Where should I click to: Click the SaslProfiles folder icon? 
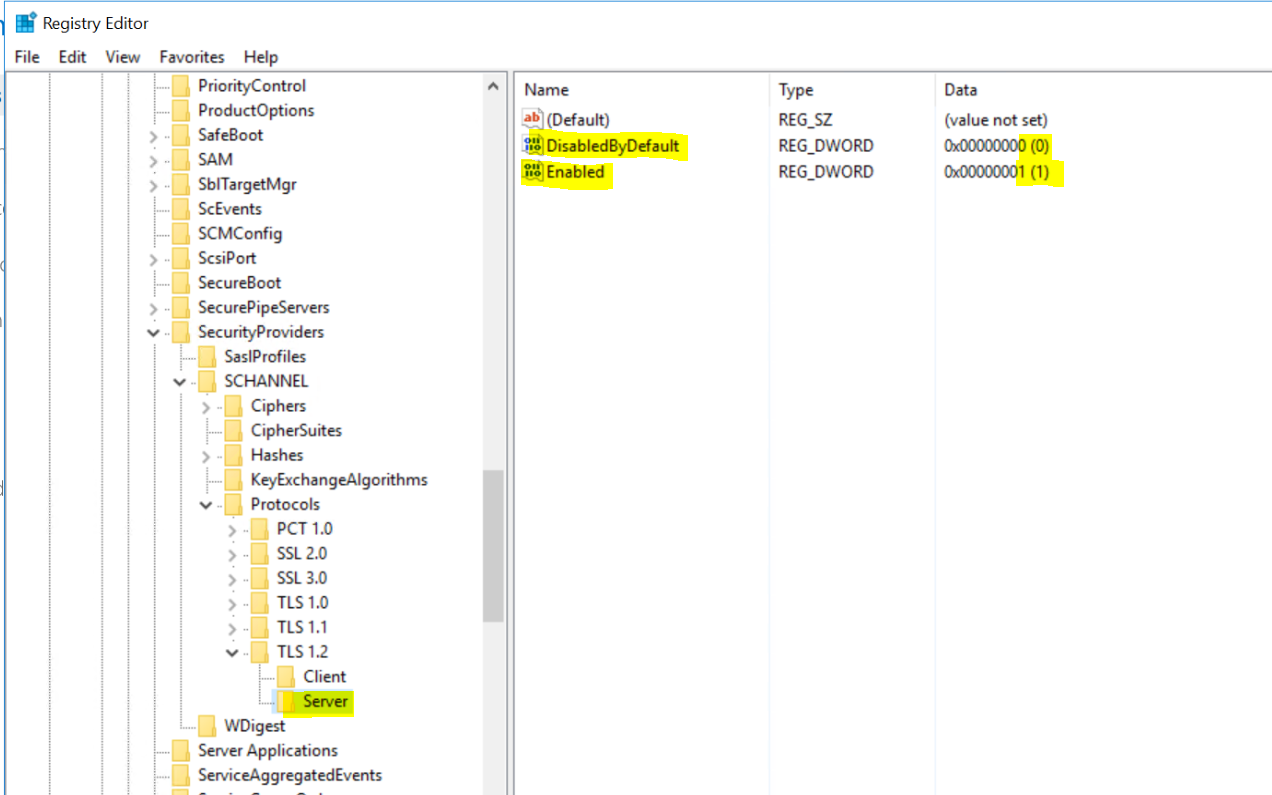tap(207, 356)
